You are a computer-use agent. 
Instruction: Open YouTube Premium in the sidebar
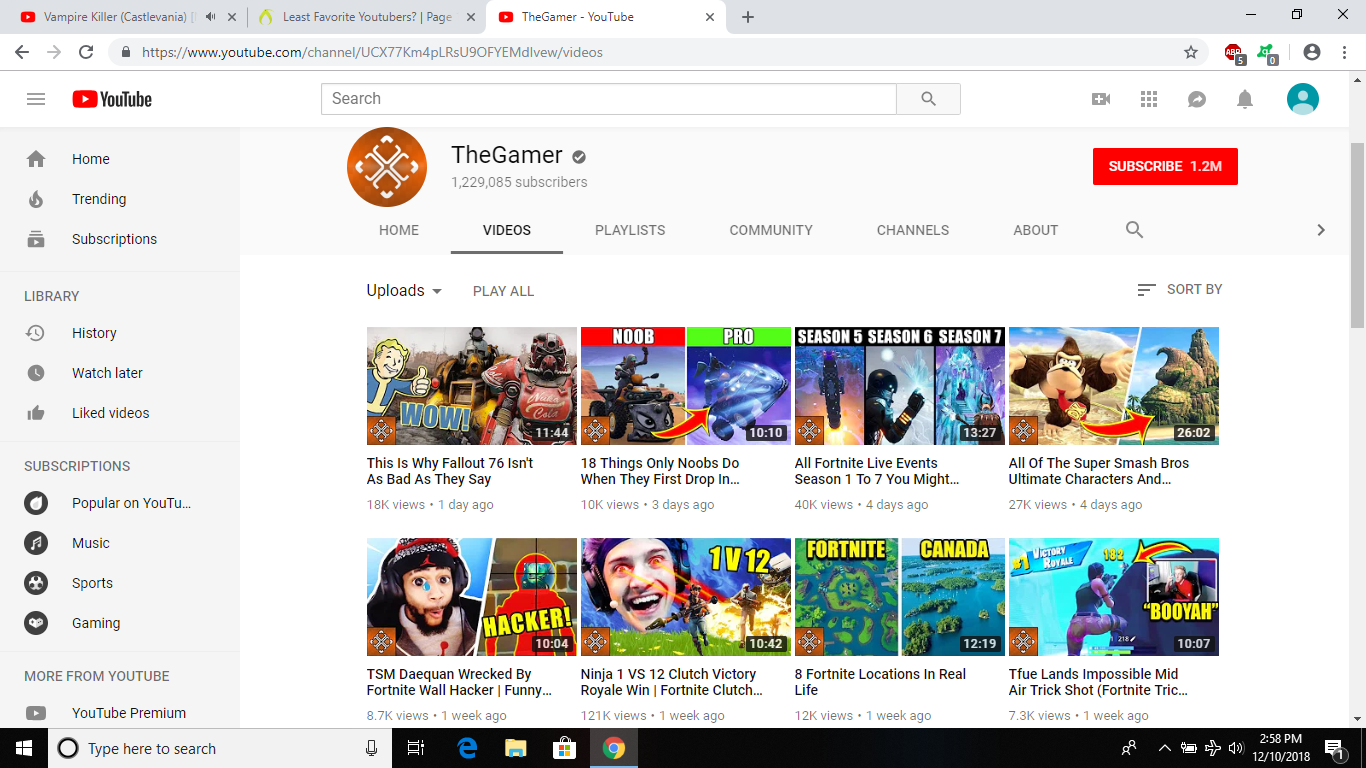(120, 713)
